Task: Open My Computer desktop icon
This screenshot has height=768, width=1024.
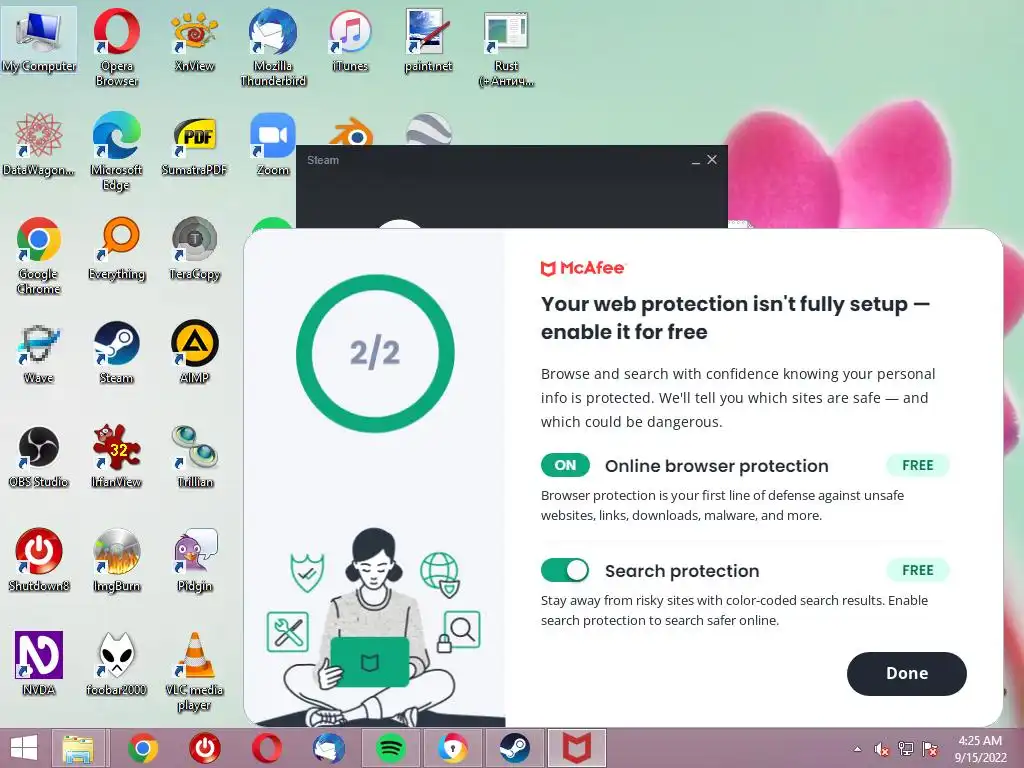Action: click(39, 41)
